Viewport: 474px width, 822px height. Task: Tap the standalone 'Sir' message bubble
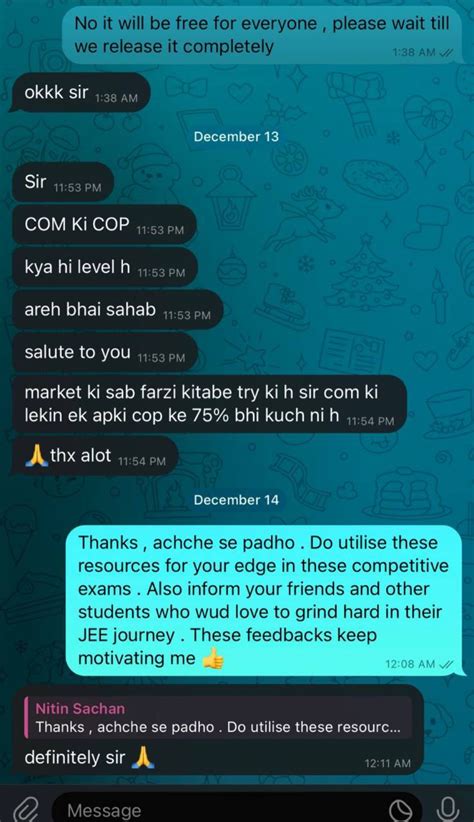[62, 182]
